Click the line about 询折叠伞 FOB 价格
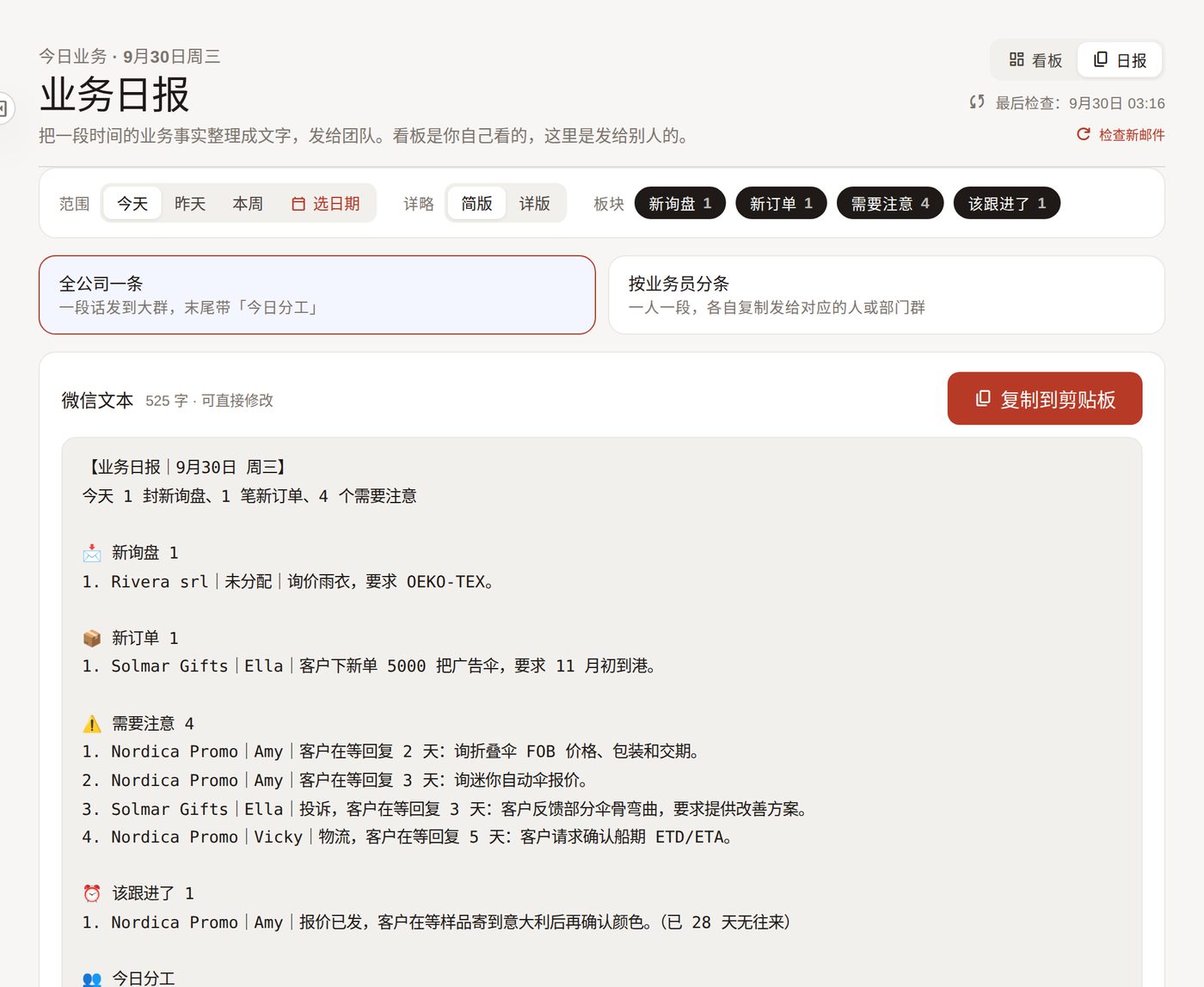Image resolution: width=1204 pixels, height=987 pixels. point(392,751)
